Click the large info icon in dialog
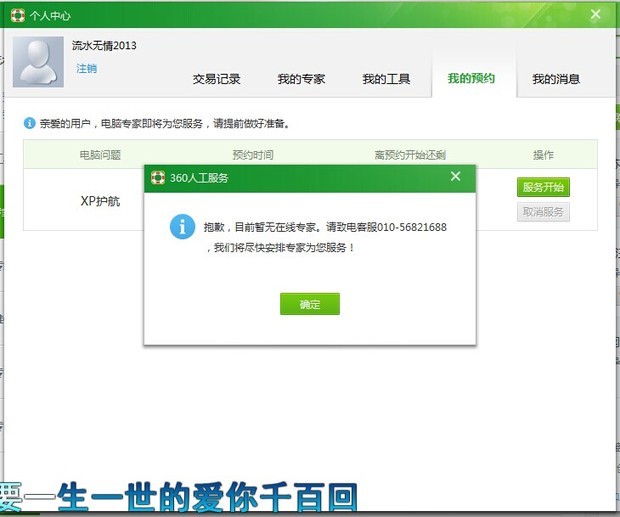The height and width of the screenshot is (517, 620). [182, 226]
